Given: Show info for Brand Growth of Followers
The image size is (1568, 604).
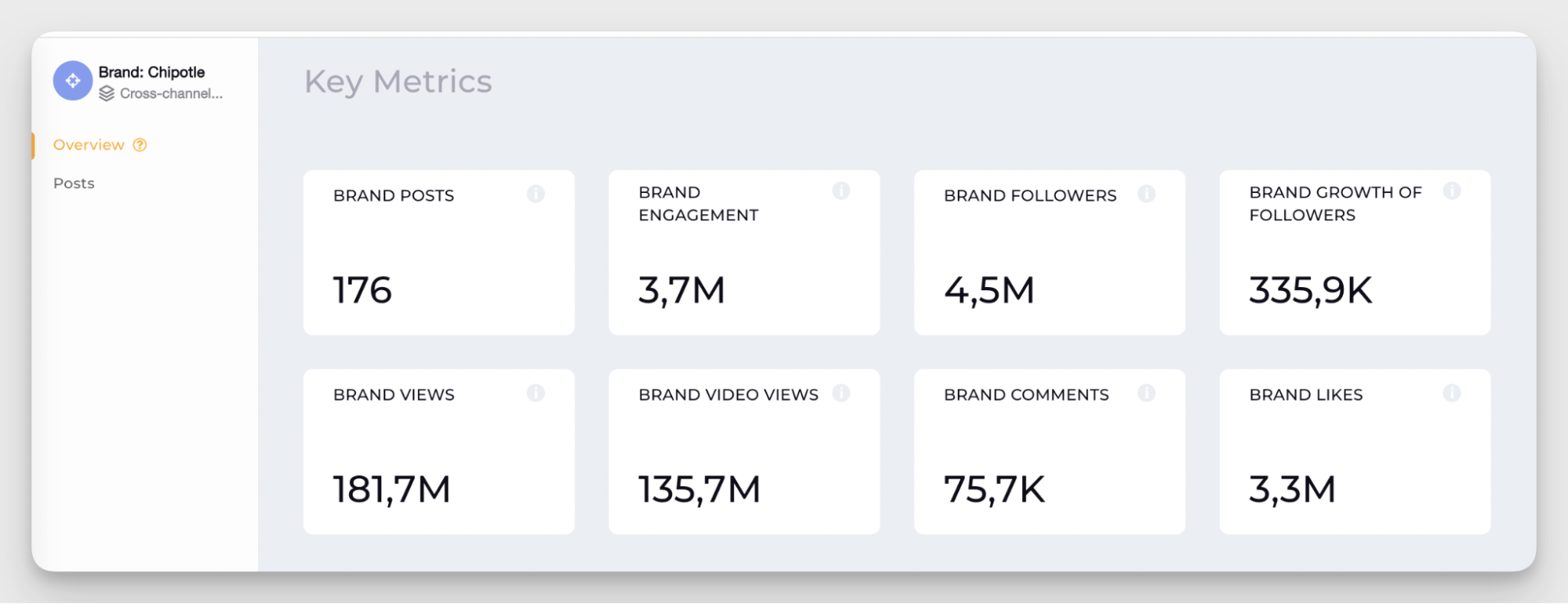Looking at the screenshot, I should (1452, 191).
